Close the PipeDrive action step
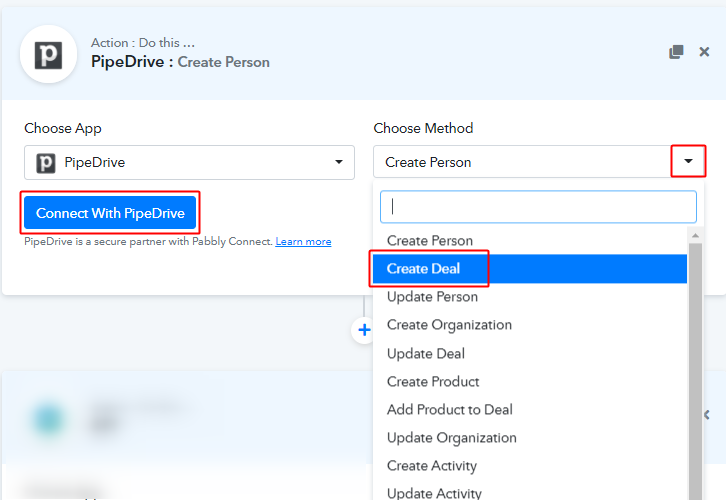This screenshot has width=726, height=500. 704,52
